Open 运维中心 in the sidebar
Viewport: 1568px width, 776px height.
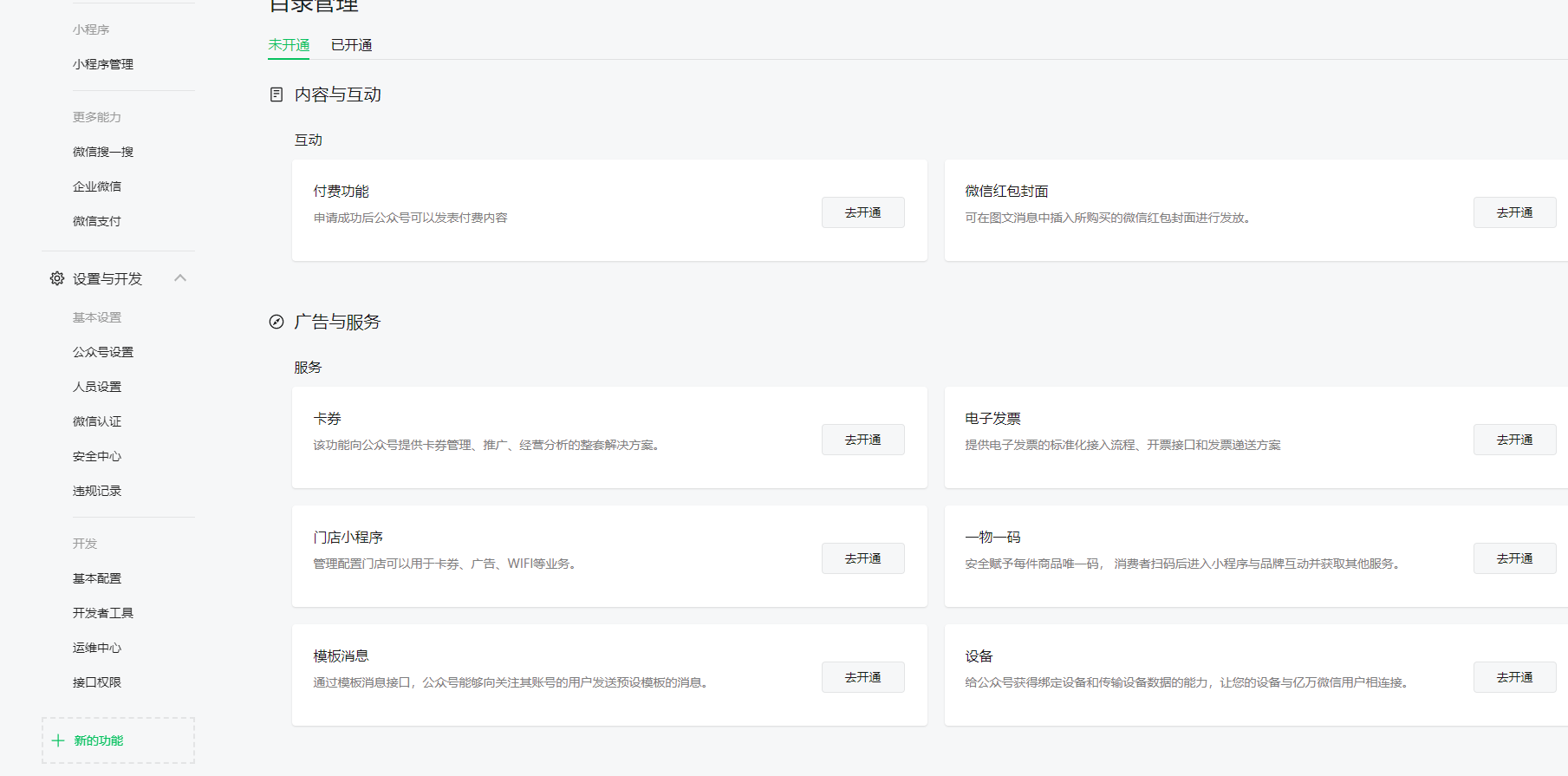tap(97, 648)
